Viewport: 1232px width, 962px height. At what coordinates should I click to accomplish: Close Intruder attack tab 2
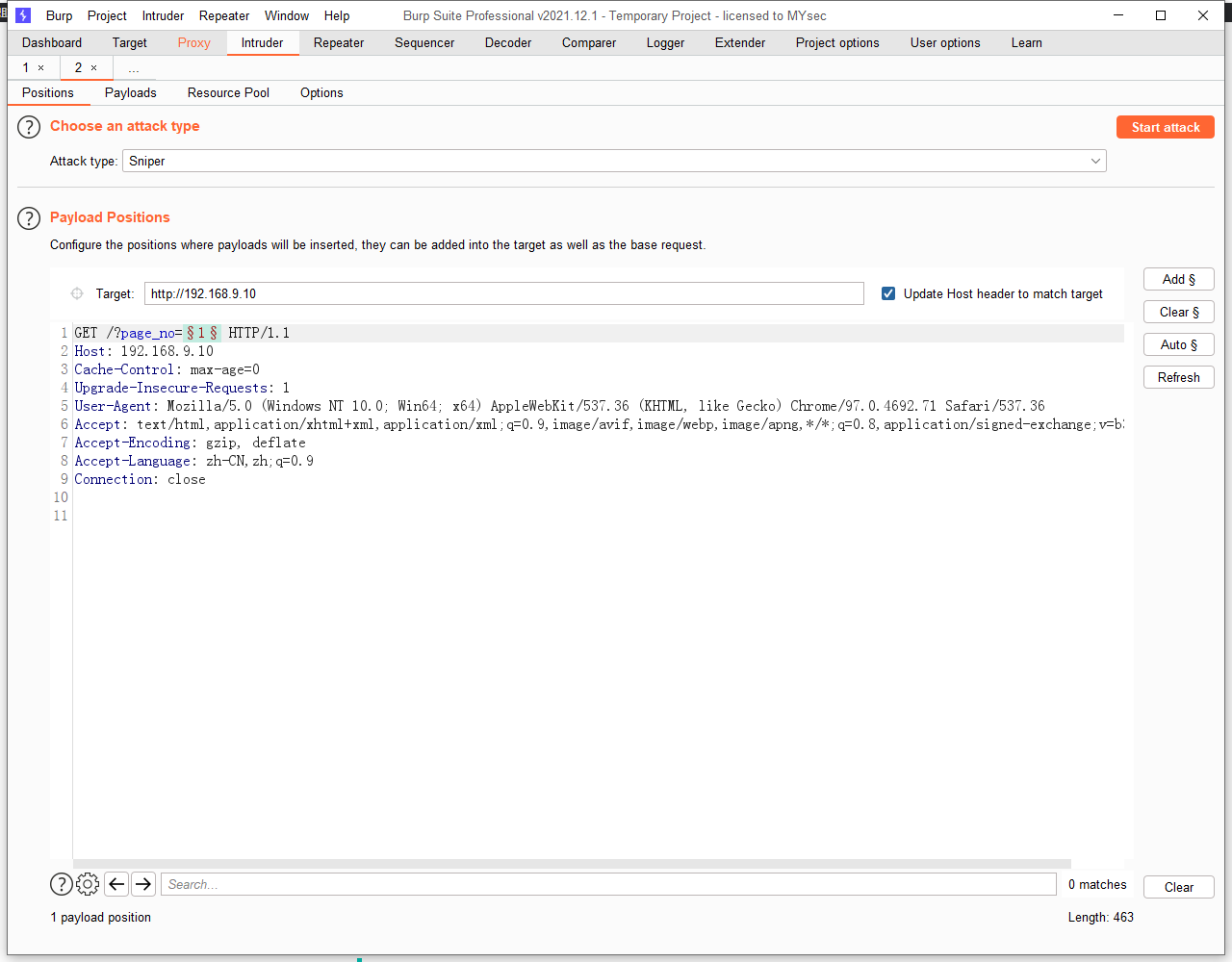click(93, 67)
